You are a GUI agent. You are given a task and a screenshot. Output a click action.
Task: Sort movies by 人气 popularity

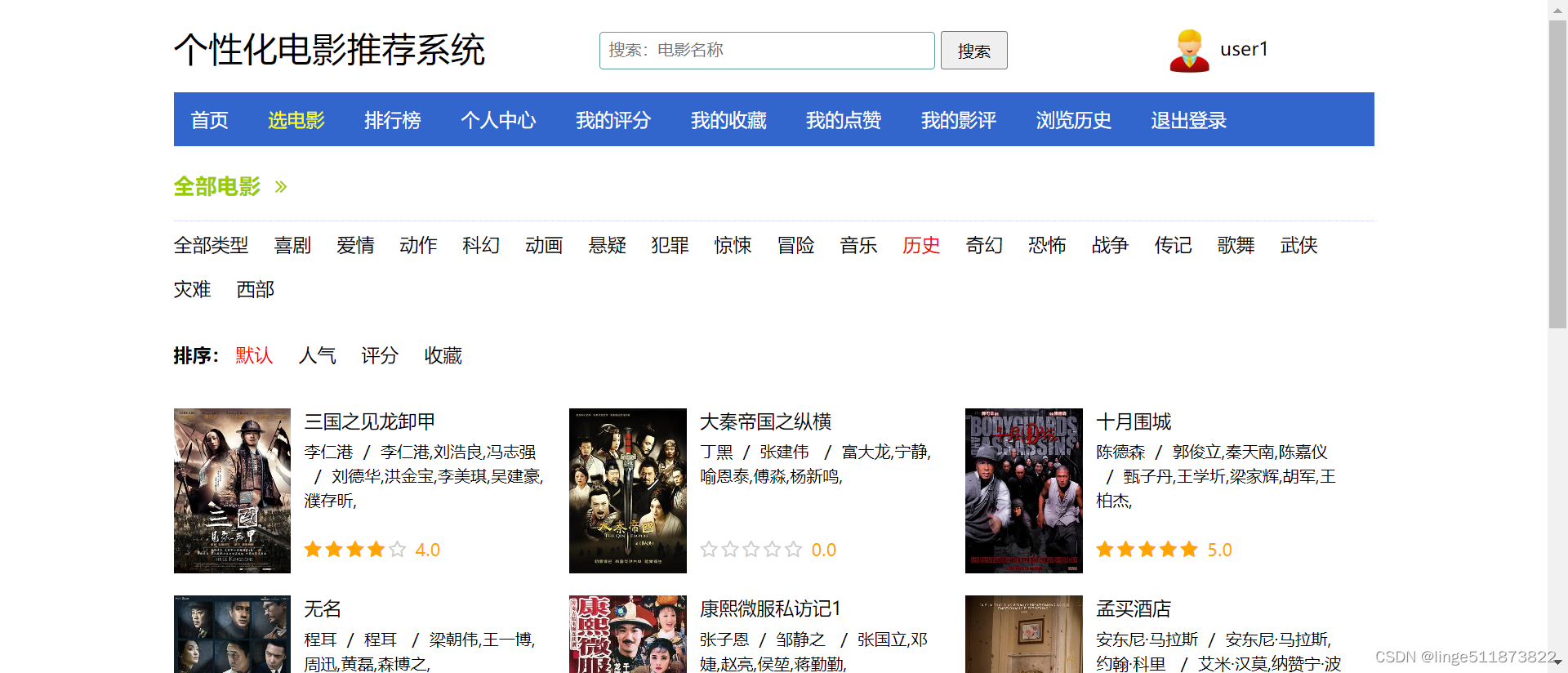pyautogui.click(x=318, y=355)
